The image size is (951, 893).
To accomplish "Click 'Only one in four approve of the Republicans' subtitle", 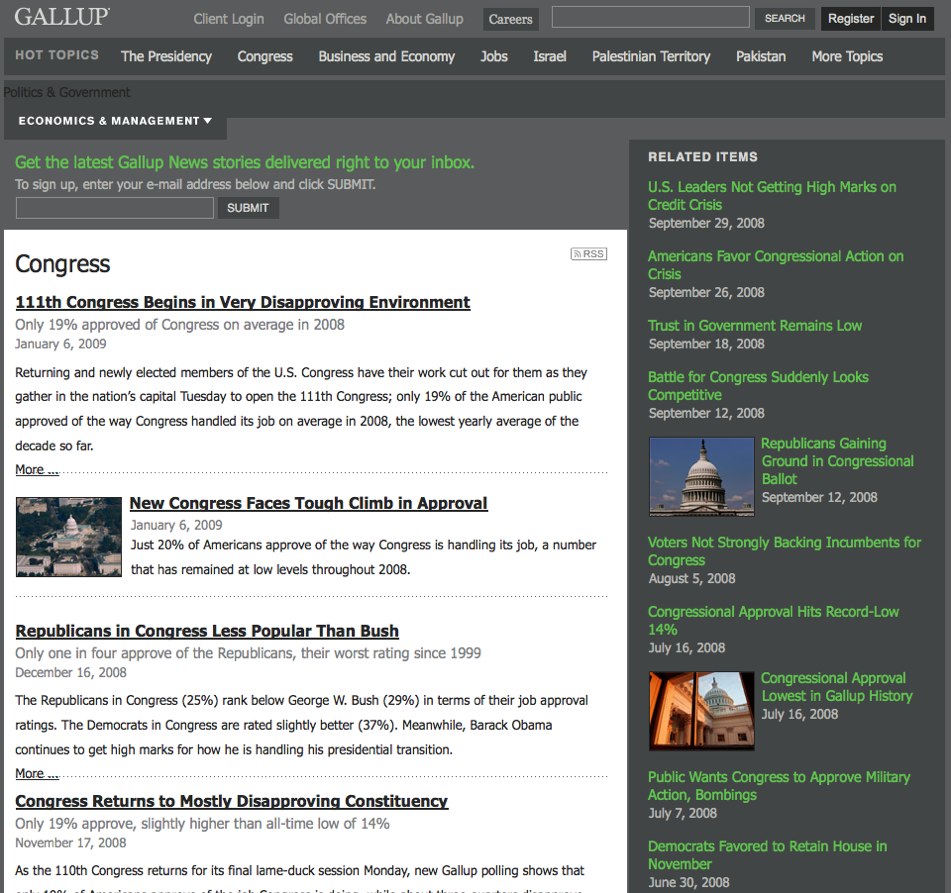I will point(248,653).
